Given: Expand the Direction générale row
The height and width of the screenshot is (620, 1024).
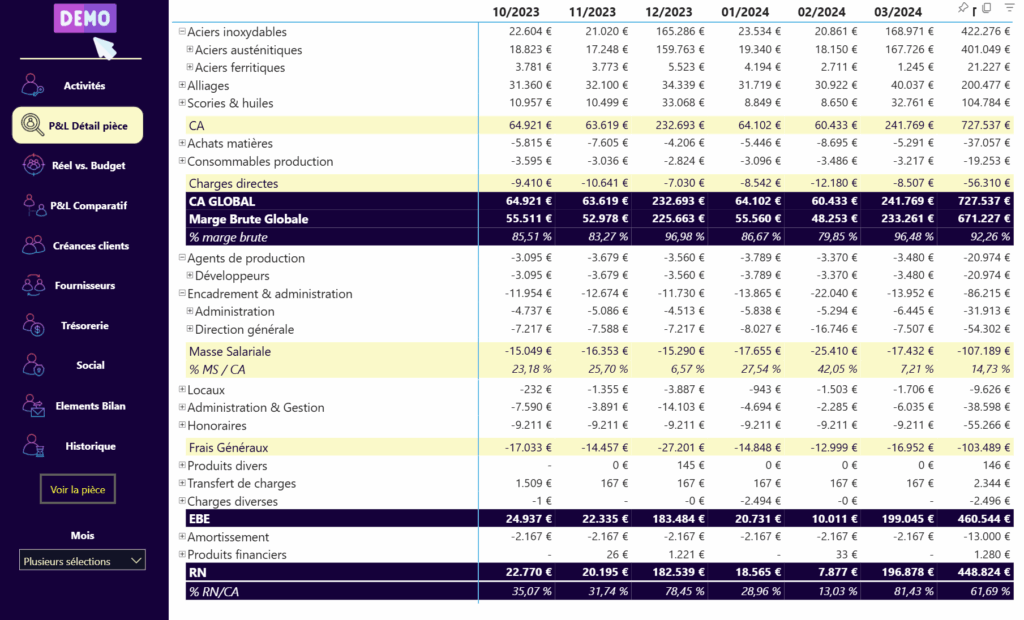Looking at the screenshot, I should pyautogui.click(x=190, y=330).
